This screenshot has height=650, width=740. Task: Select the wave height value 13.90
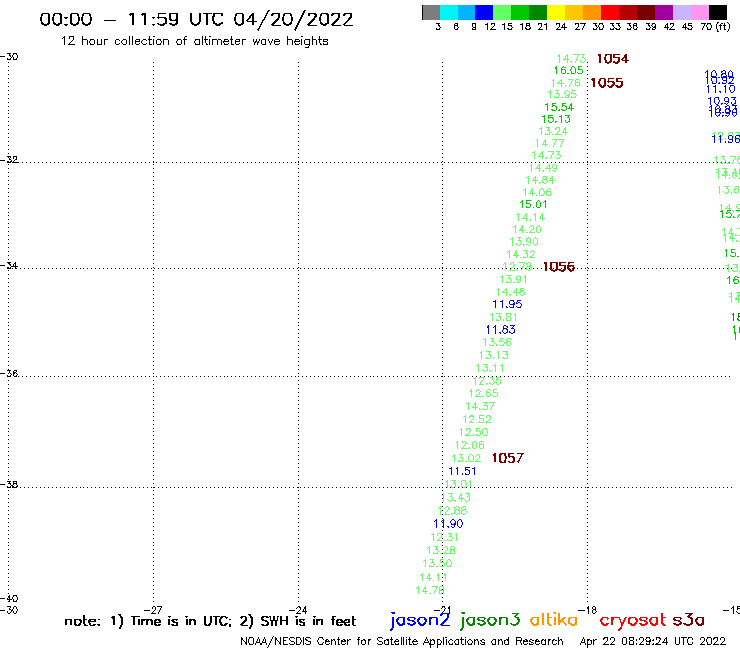point(524,242)
